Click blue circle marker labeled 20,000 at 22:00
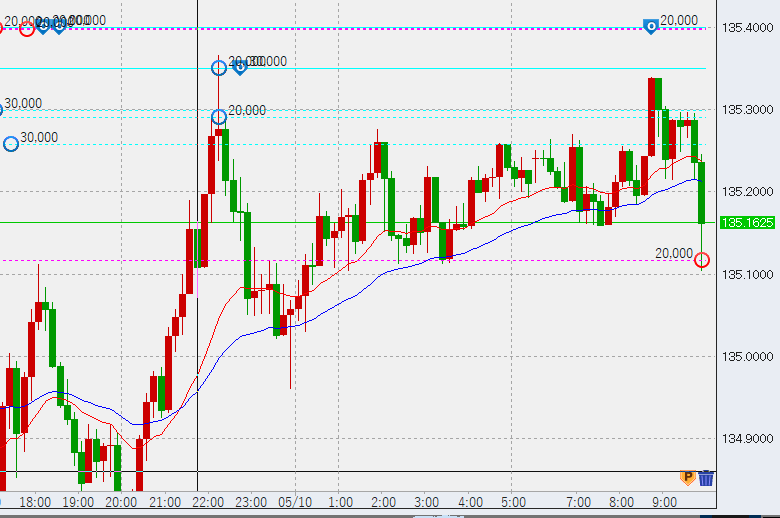This screenshot has width=780, height=518. click(219, 117)
